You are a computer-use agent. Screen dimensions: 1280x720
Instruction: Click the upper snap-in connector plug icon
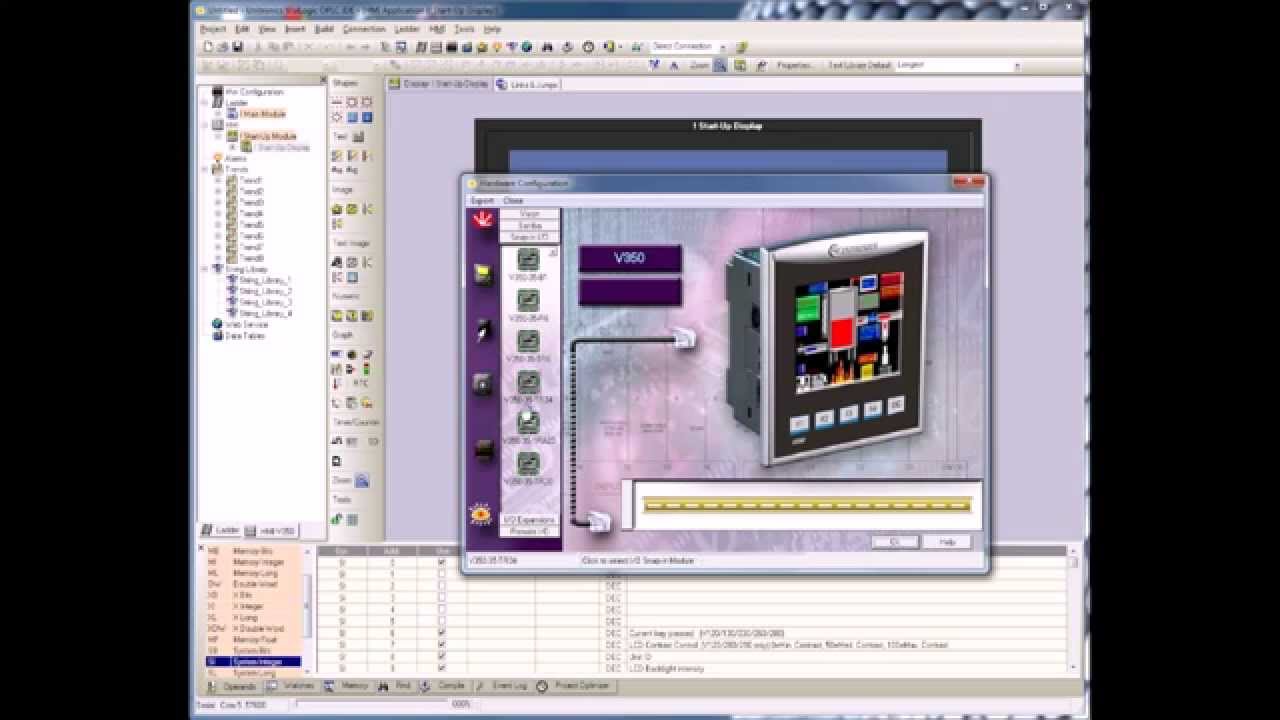[685, 338]
